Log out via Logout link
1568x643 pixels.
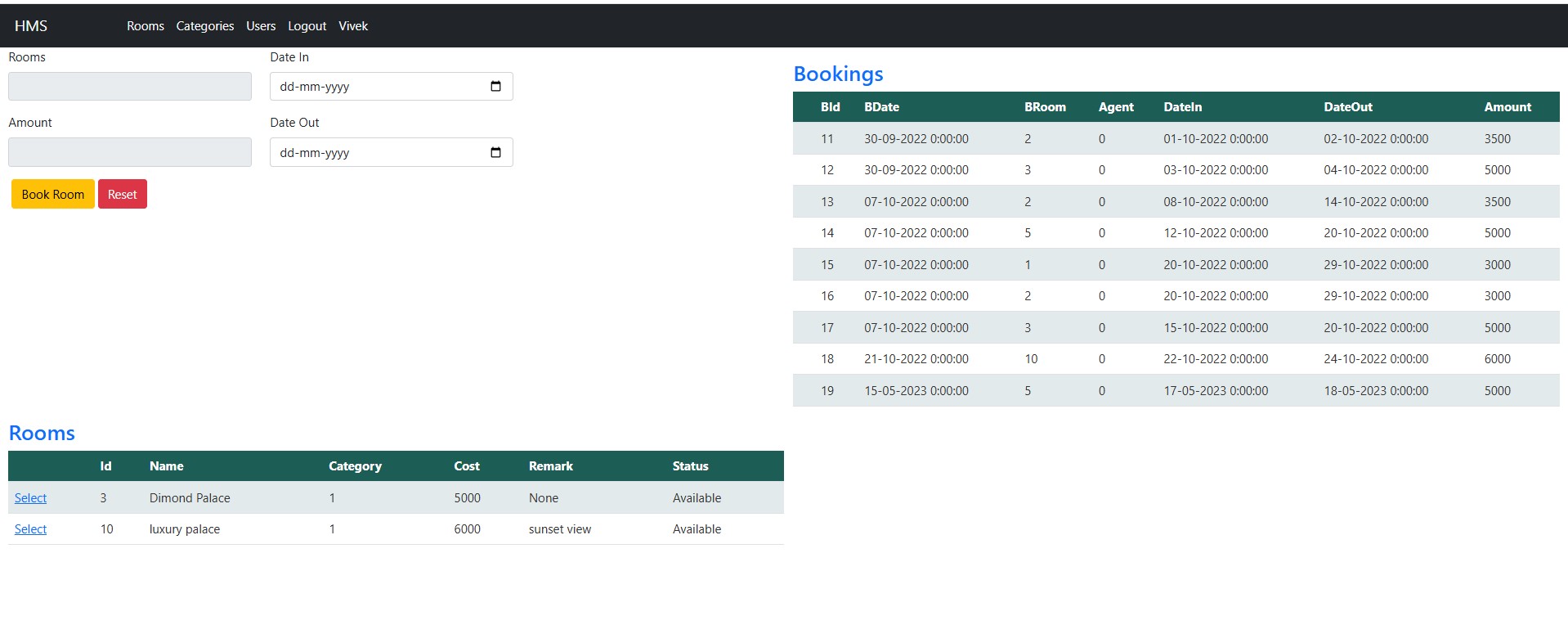[x=307, y=26]
